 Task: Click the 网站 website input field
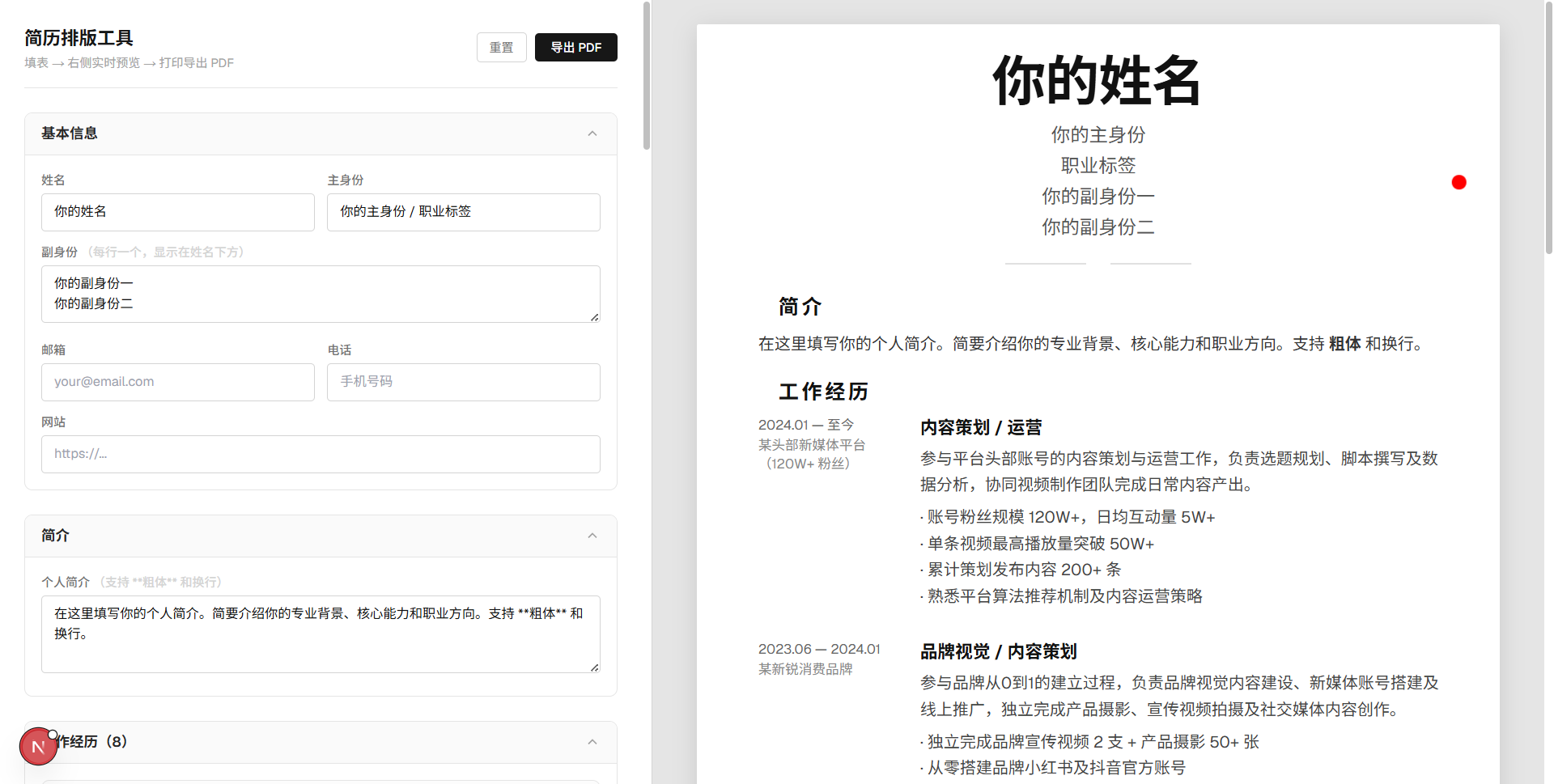[x=321, y=454]
